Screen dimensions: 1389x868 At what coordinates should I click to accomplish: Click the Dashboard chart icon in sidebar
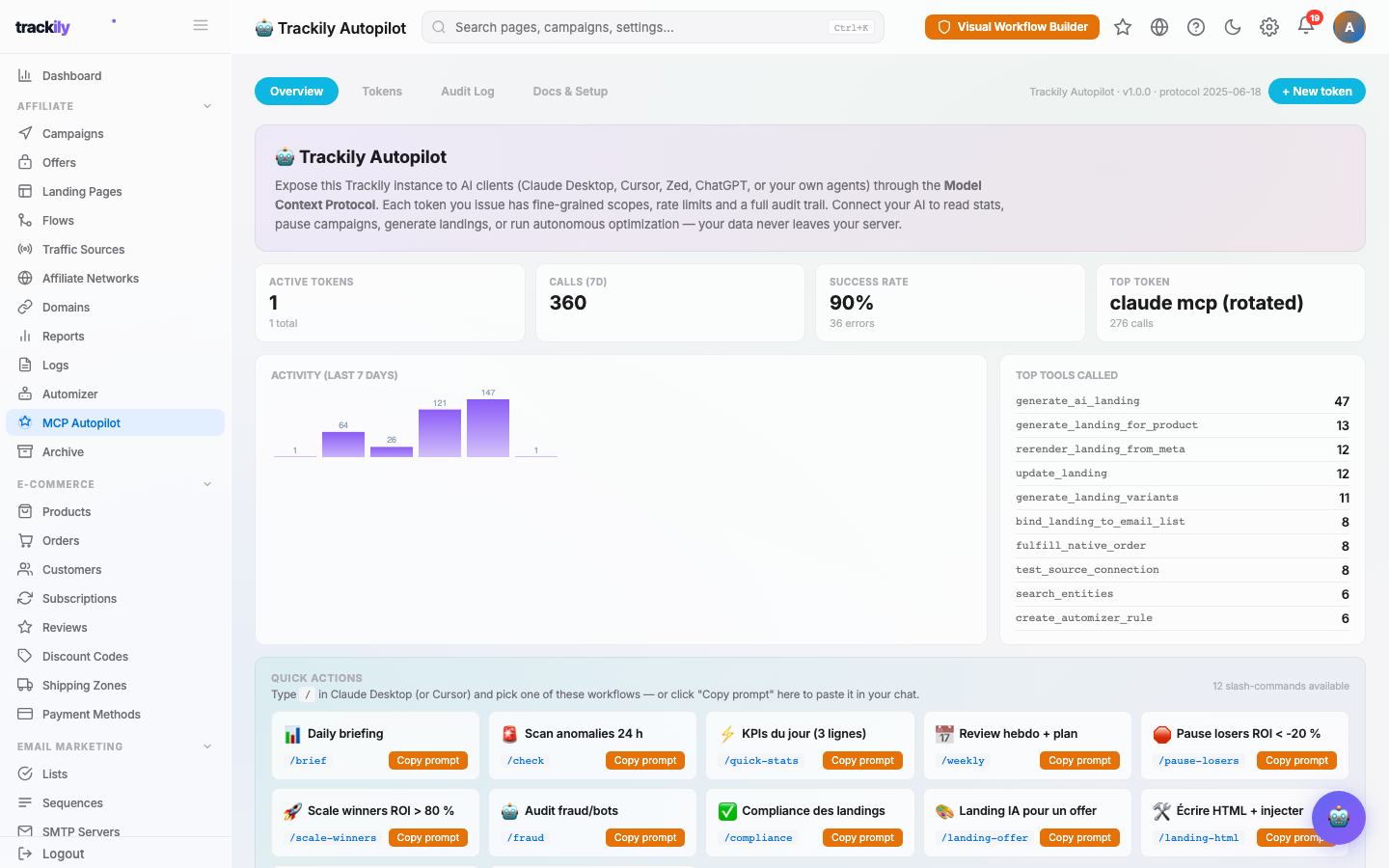coord(25,75)
